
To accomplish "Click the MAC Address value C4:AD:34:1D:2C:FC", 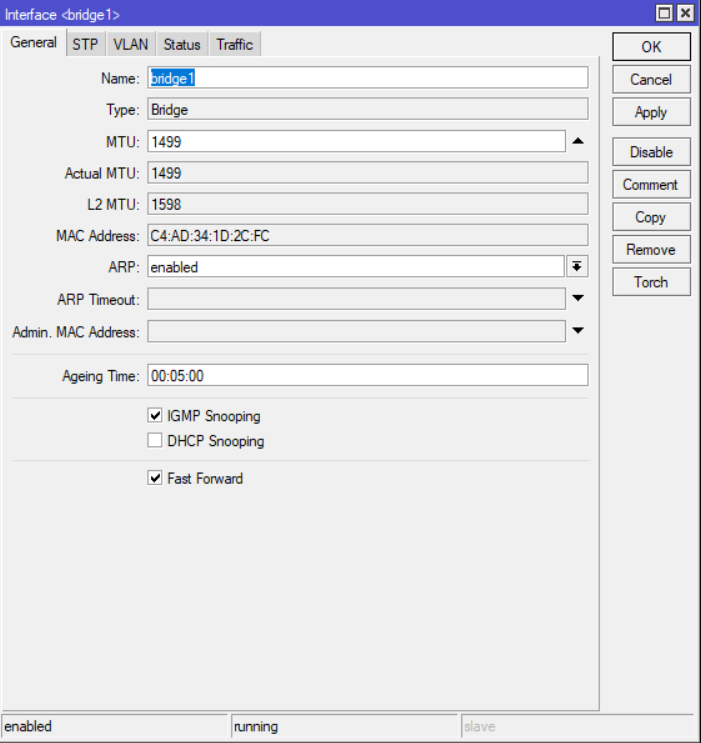I will click(x=368, y=236).
